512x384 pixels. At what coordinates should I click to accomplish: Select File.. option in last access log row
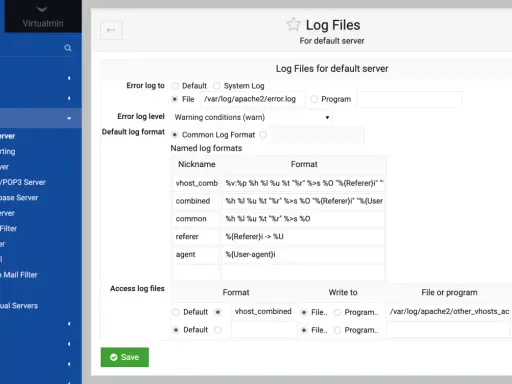(304, 330)
